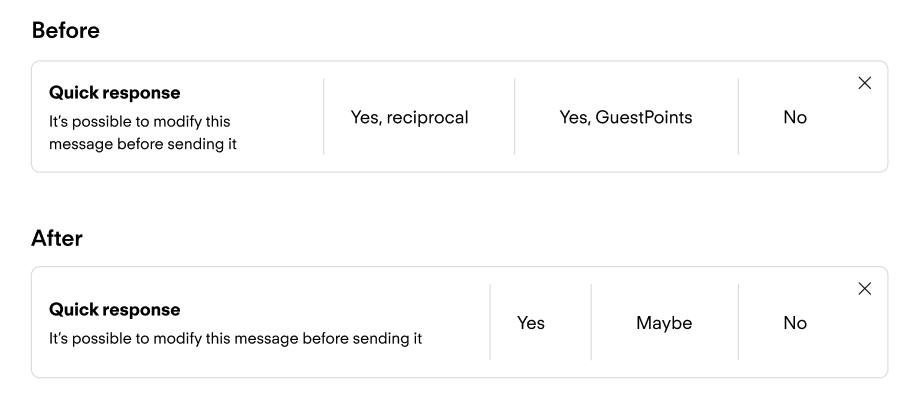Screen dimensions: 923x413
Task: Select the "Yes, GuestPoints" reply option
Action: click(626, 117)
